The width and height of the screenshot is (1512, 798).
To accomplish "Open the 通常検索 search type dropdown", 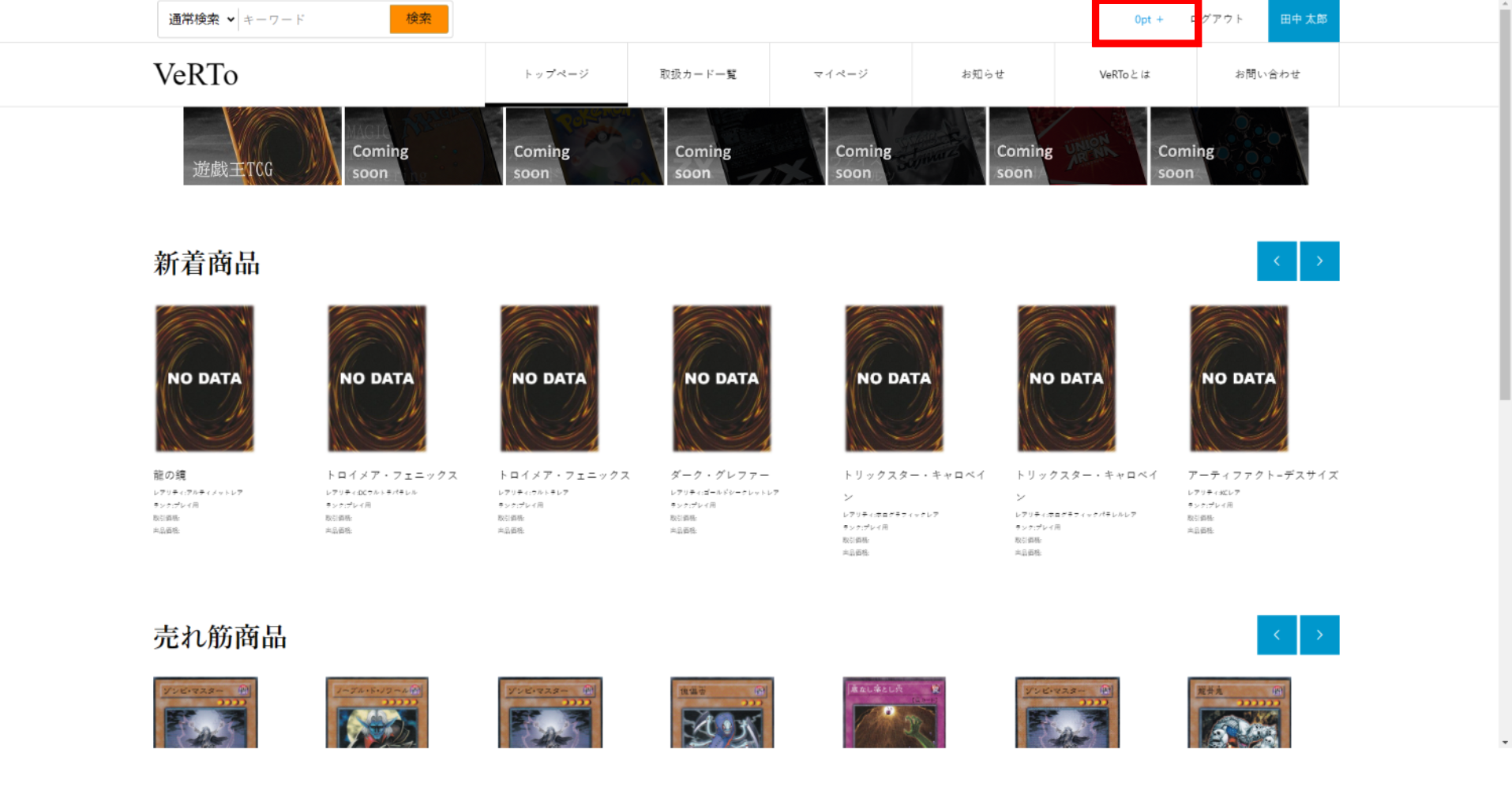I will (x=201, y=19).
